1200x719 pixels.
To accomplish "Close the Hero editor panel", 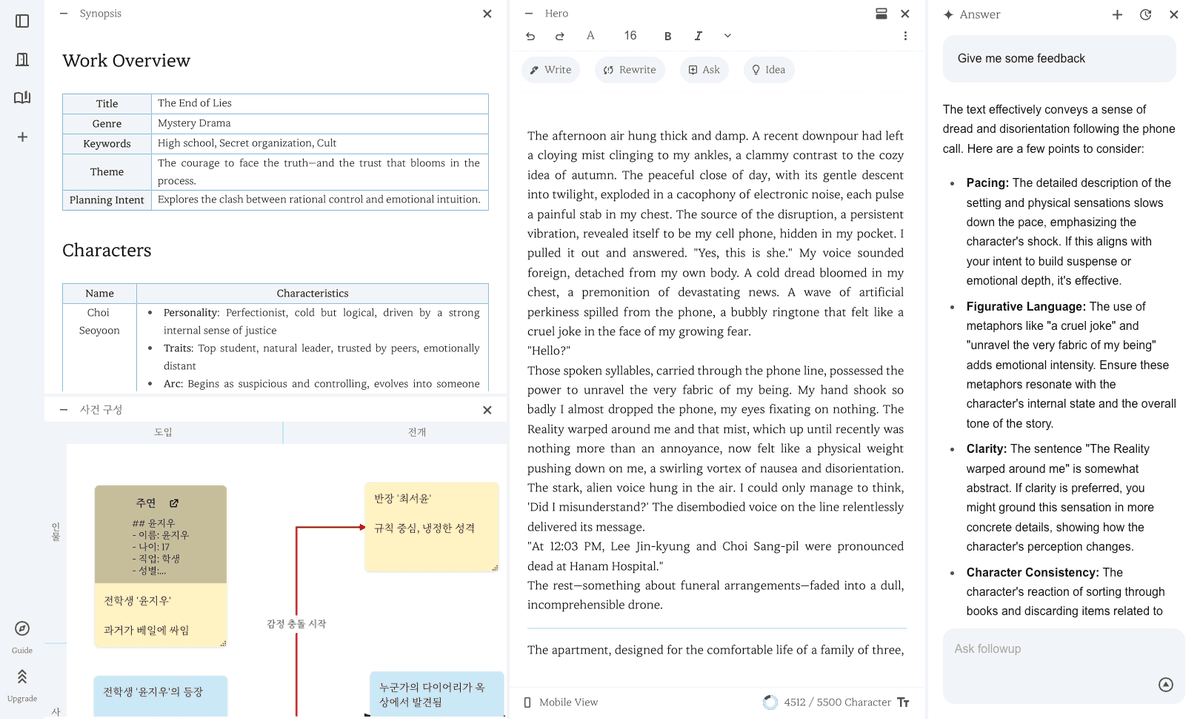I will pyautogui.click(x=905, y=14).
